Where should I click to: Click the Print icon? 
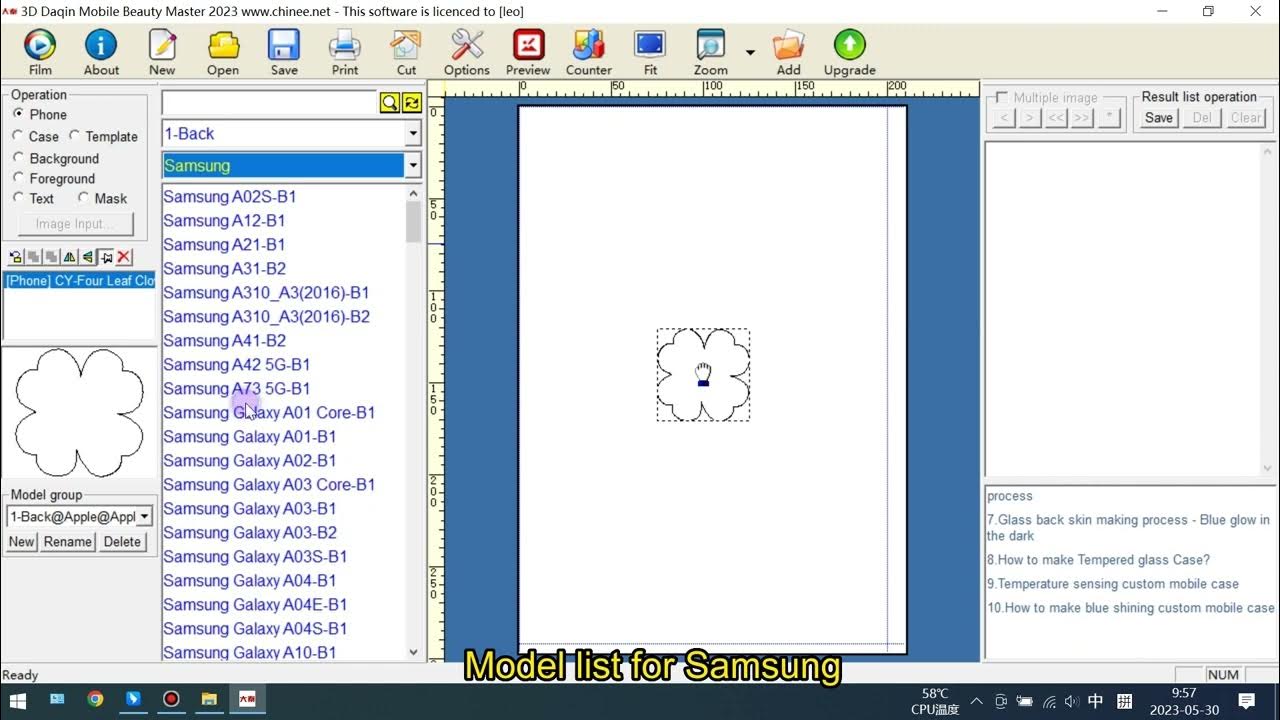(x=345, y=45)
